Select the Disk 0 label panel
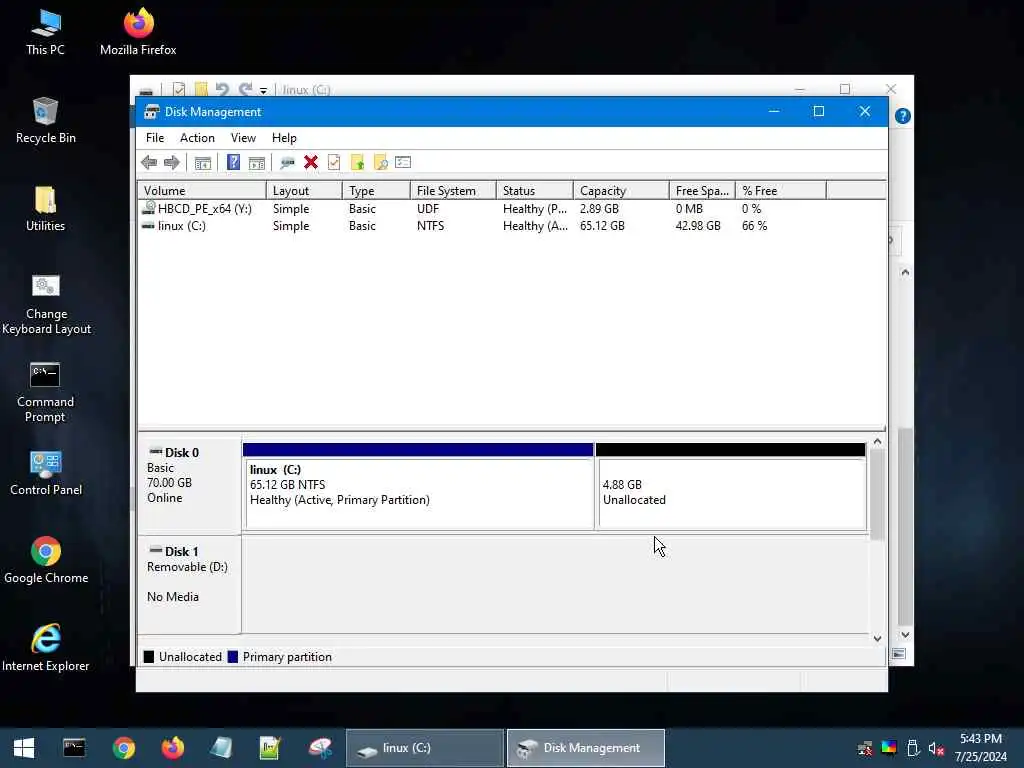Image resolution: width=1024 pixels, height=768 pixels. pos(189,485)
